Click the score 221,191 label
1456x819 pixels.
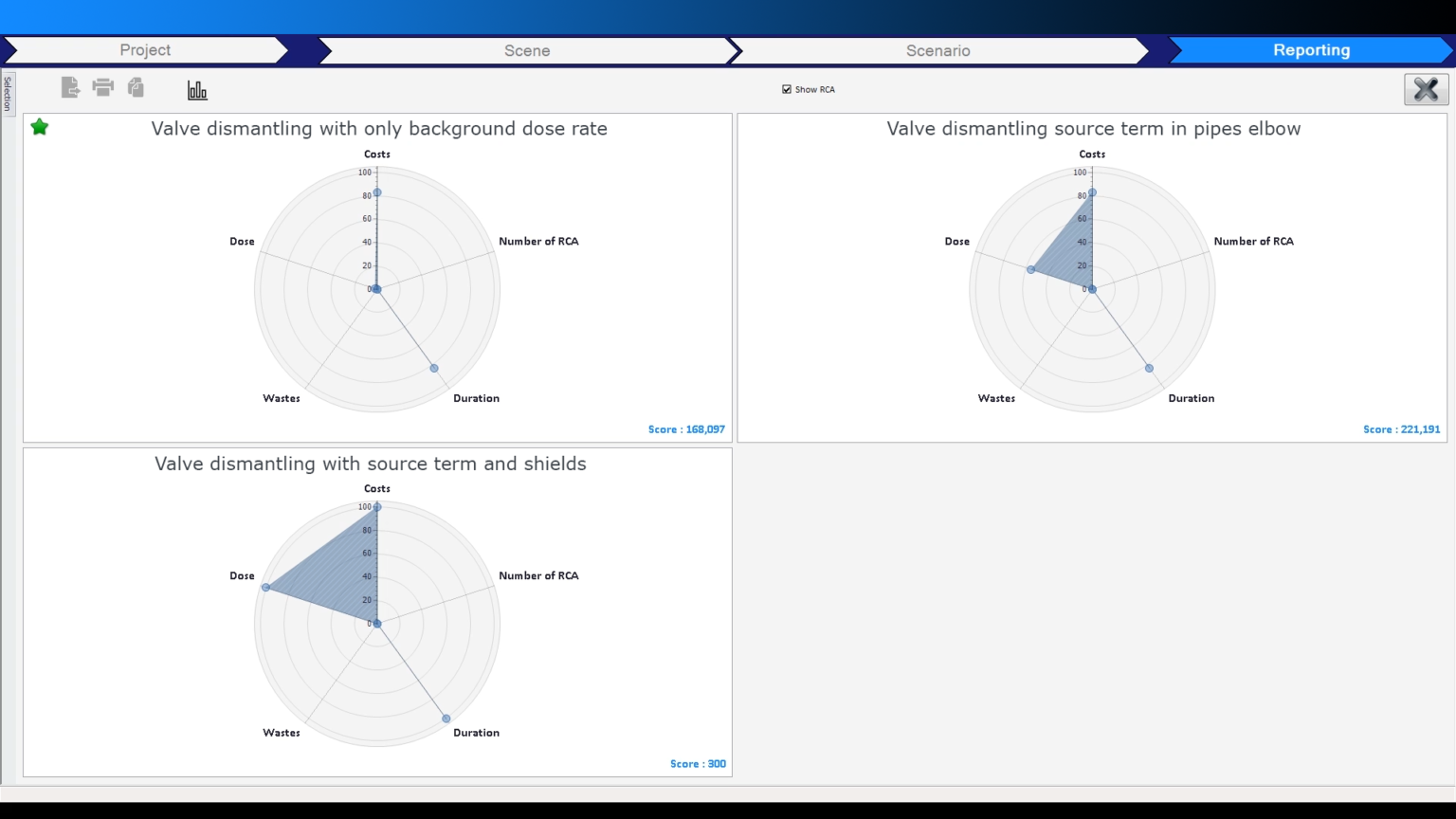point(1401,429)
